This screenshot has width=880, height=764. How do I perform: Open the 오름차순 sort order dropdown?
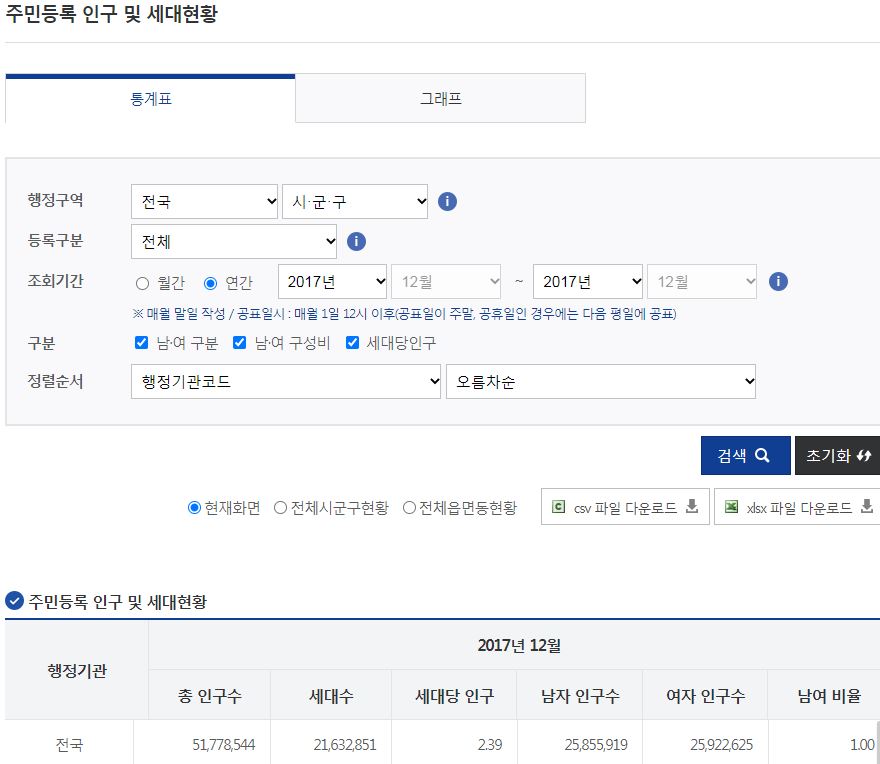601,382
